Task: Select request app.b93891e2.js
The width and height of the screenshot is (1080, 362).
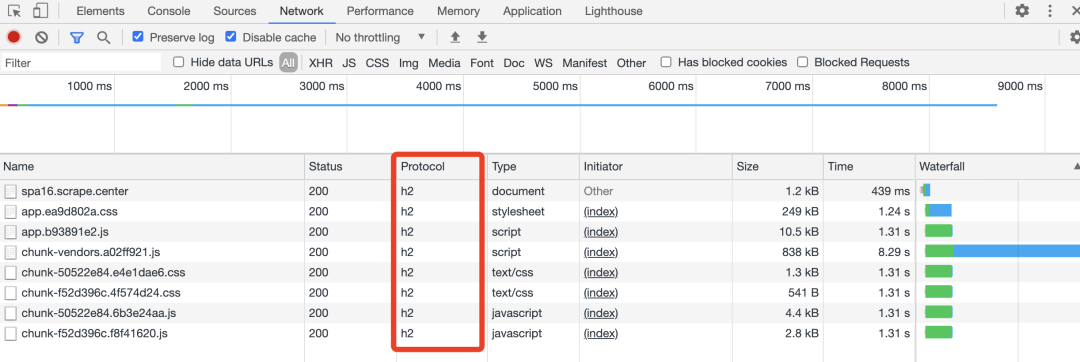Action: tap(64, 231)
